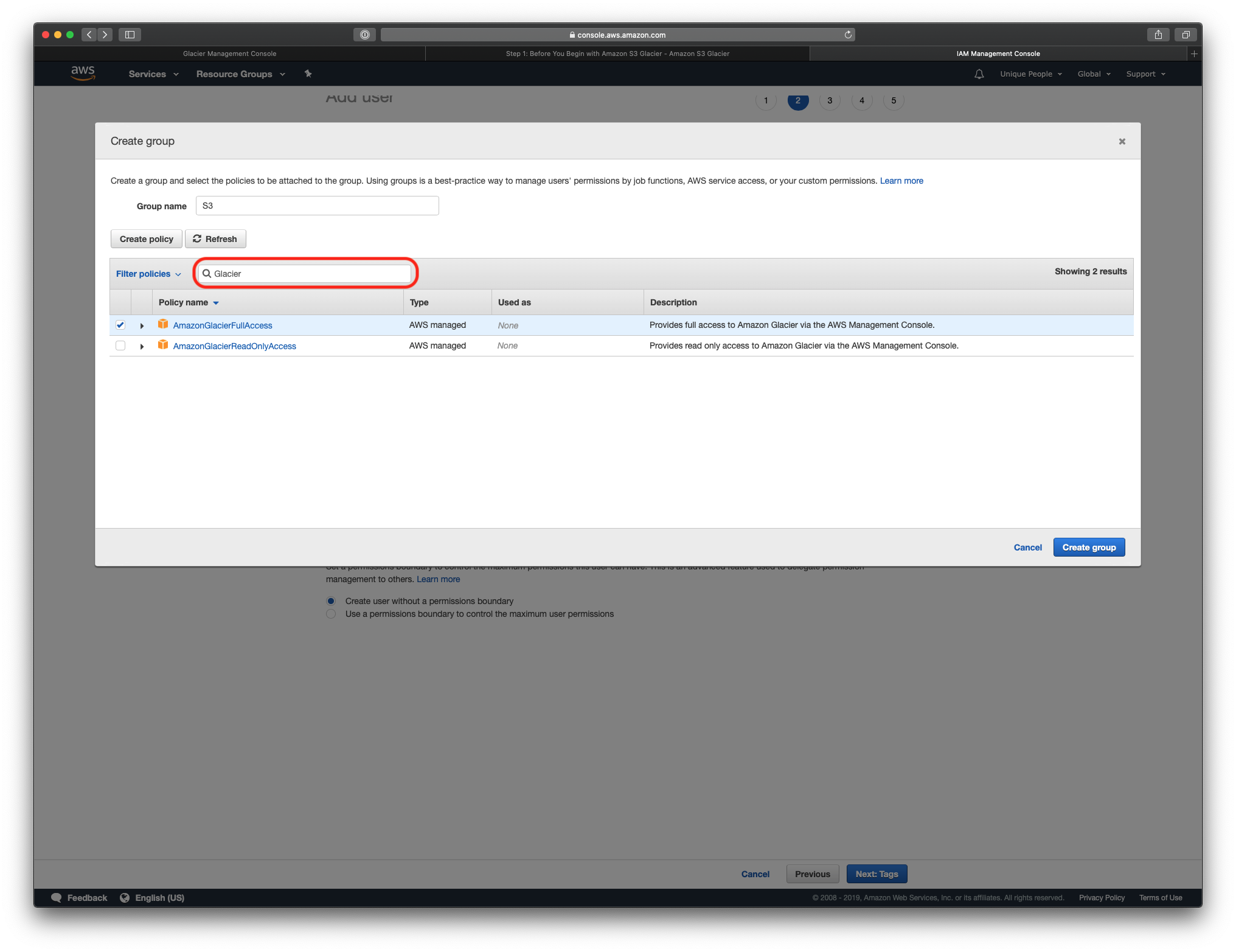Open the Unique People account menu
The image size is (1236, 952).
1031,74
